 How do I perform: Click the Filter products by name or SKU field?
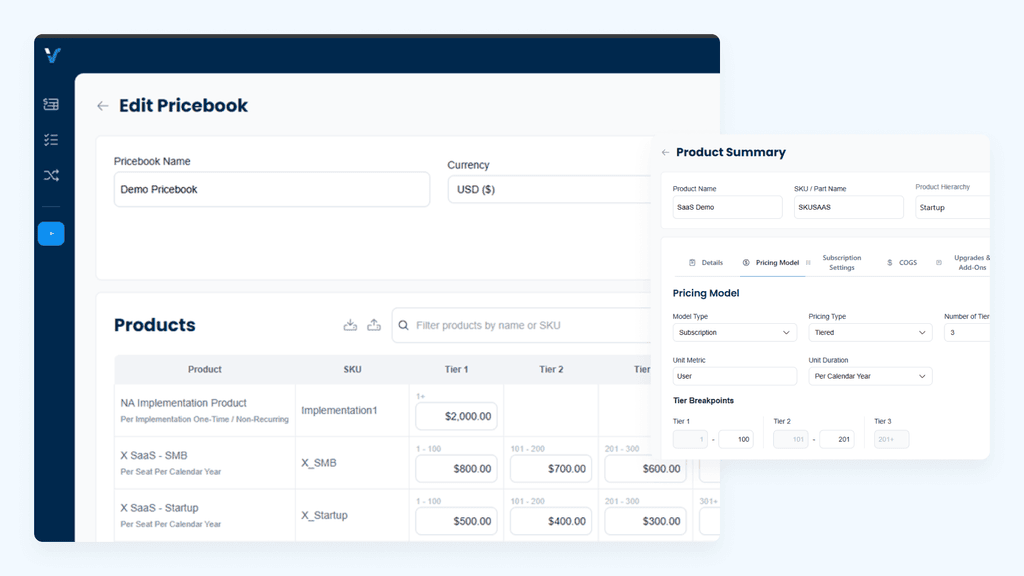522,325
